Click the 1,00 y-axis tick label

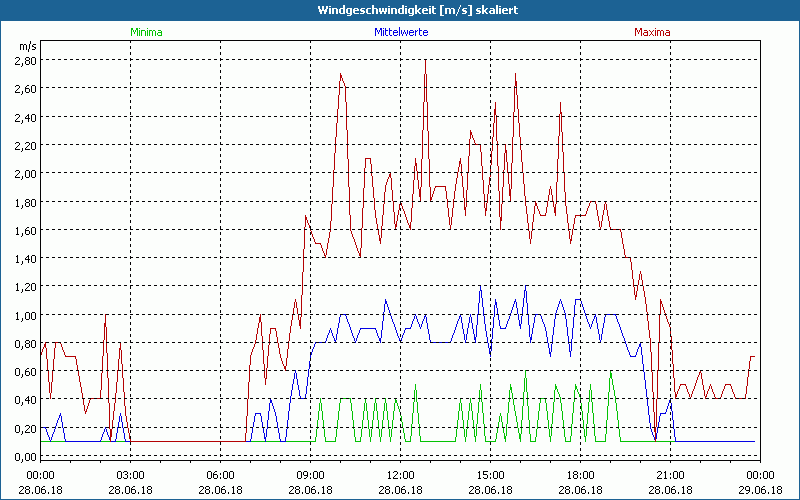pyautogui.click(x=25, y=315)
